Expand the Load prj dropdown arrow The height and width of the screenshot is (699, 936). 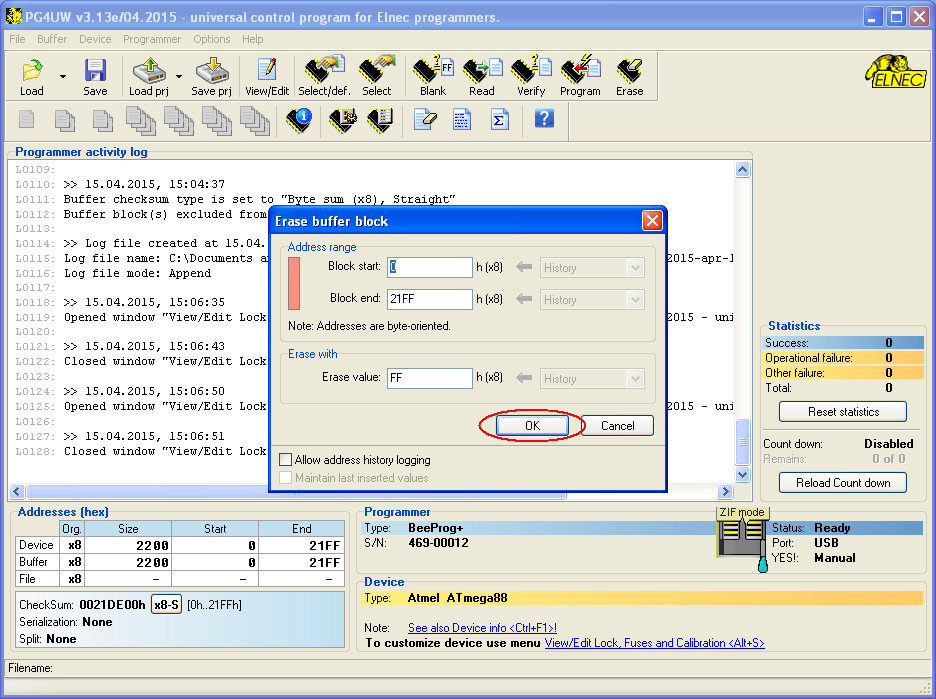[x=179, y=76]
